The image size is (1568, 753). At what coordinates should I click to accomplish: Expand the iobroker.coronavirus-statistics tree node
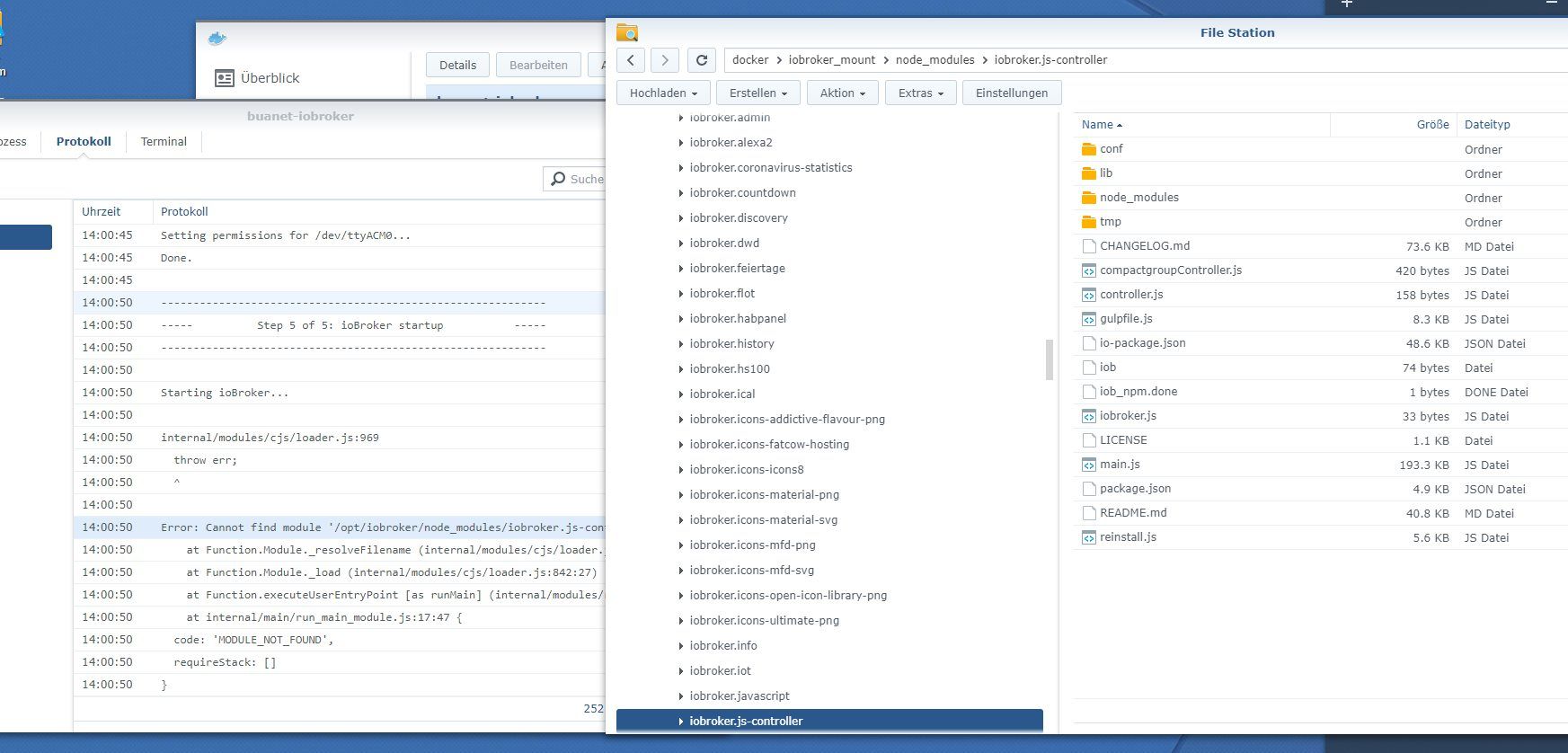point(681,168)
